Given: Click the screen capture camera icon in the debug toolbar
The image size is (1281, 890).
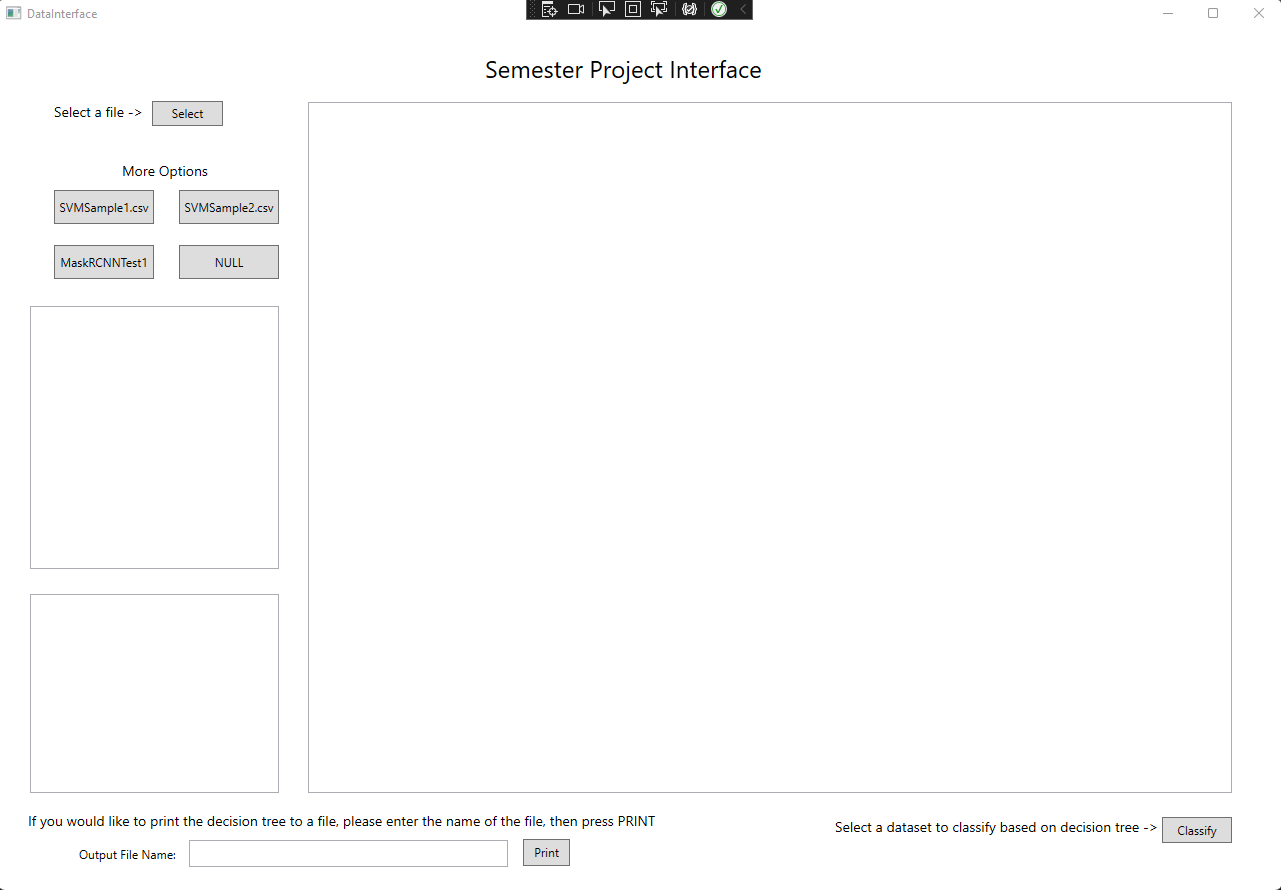Looking at the screenshot, I should [576, 9].
